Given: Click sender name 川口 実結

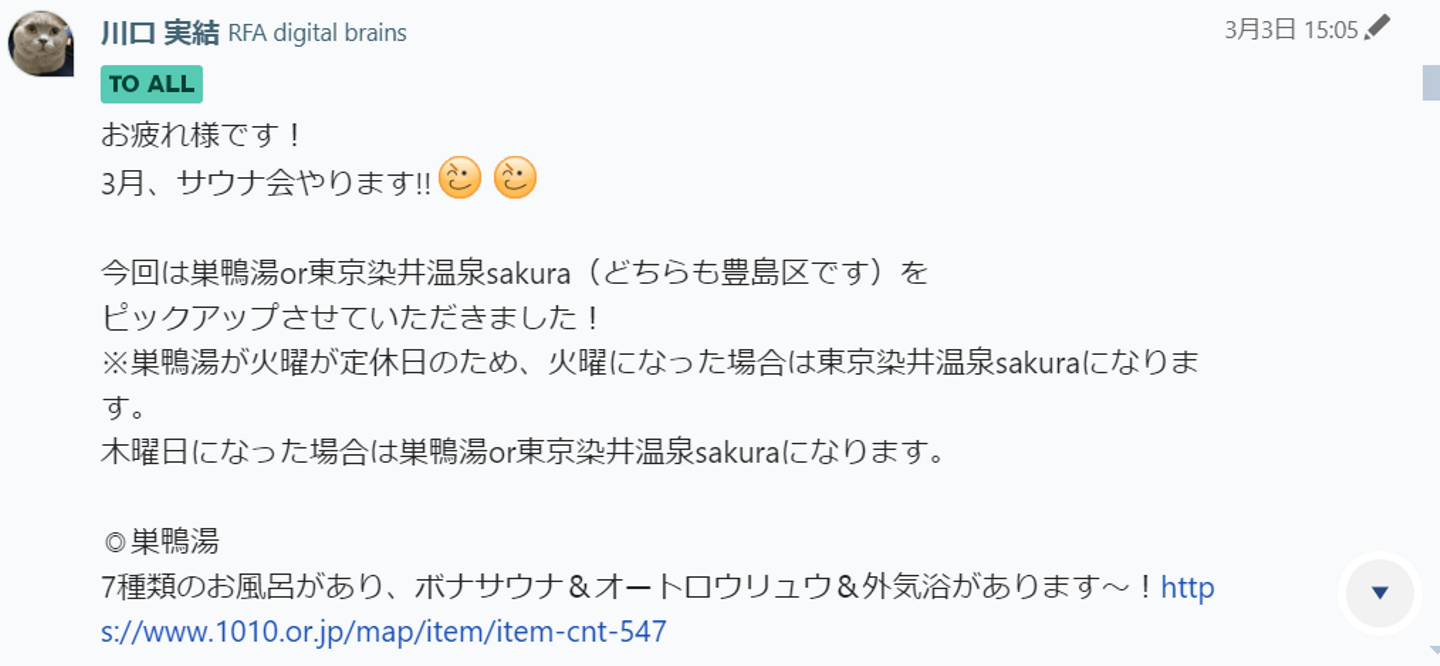Looking at the screenshot, I should 160,33.
